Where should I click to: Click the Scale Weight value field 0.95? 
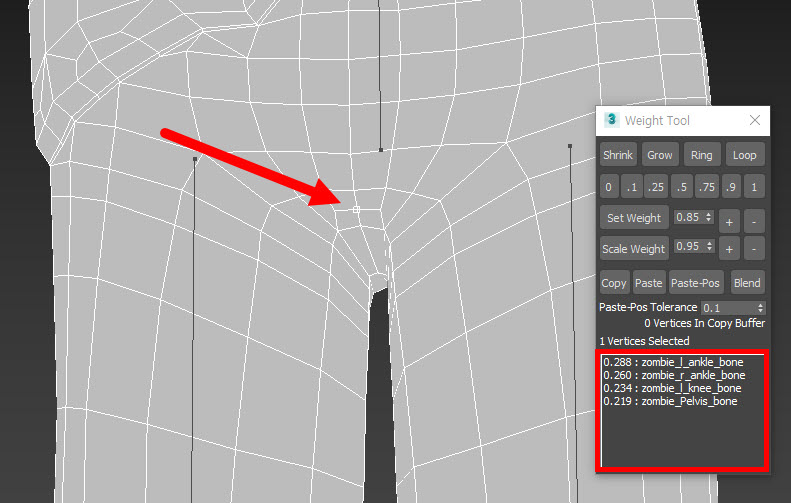pyautogui.click(x=689, y=246)
